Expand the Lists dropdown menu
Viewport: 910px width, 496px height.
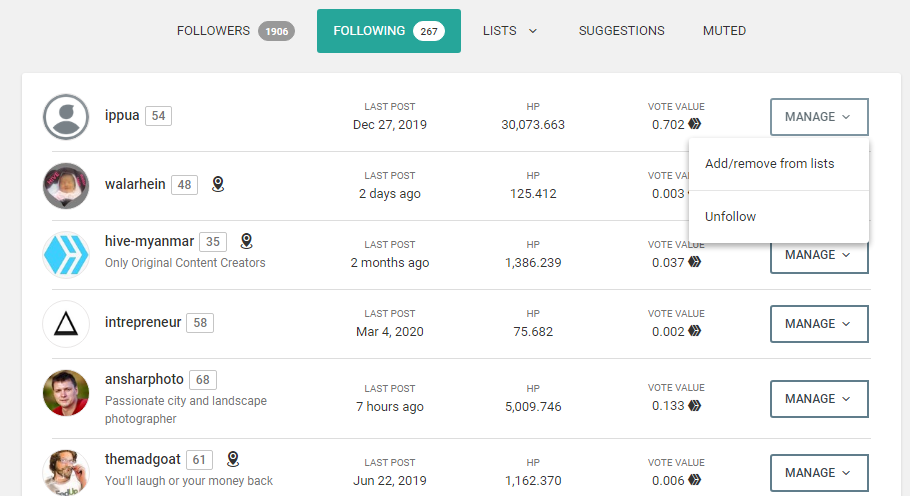tap(510, 31)
